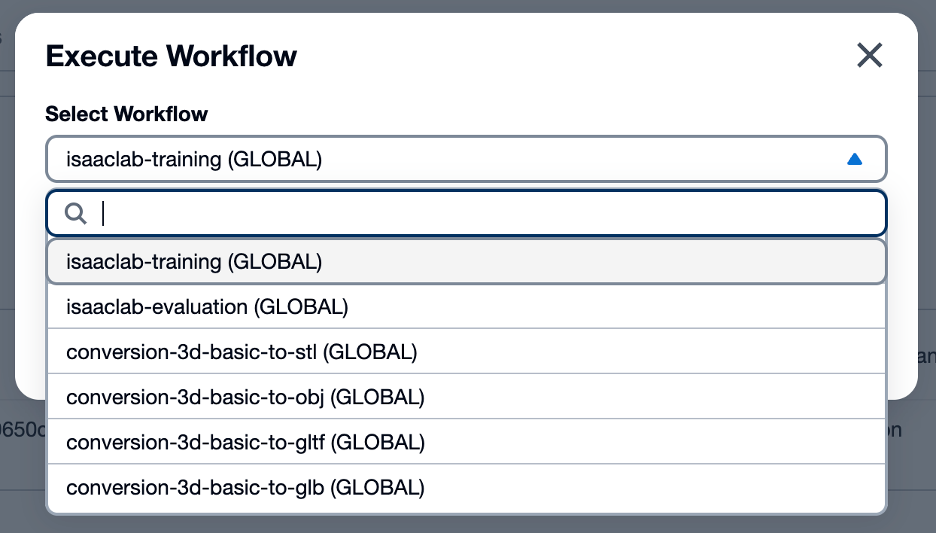Click the magnifier search icon
936x534 pixels.
[x=76, y=214]
